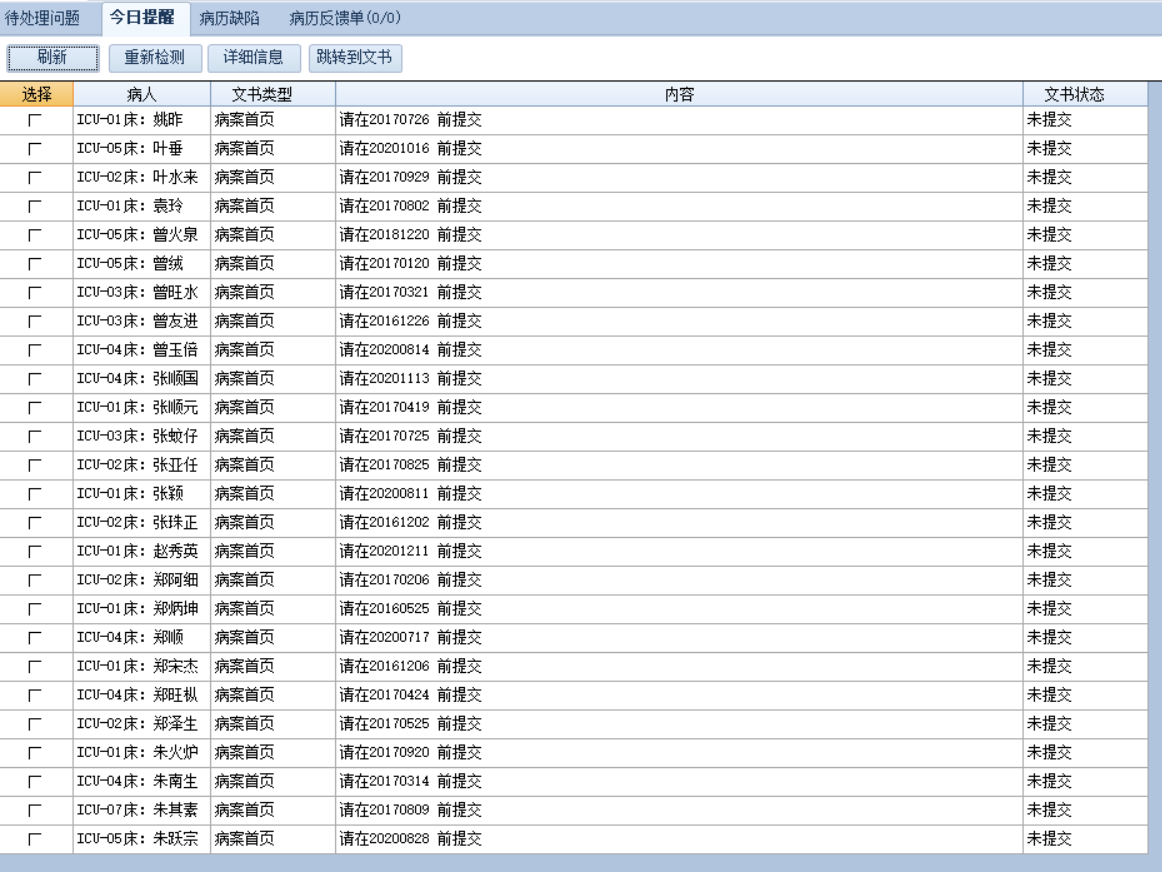Click 病案首页 in the 袁玲 row
The height and width of the screenshot is (872, 1162).
[x=245, y=207]
